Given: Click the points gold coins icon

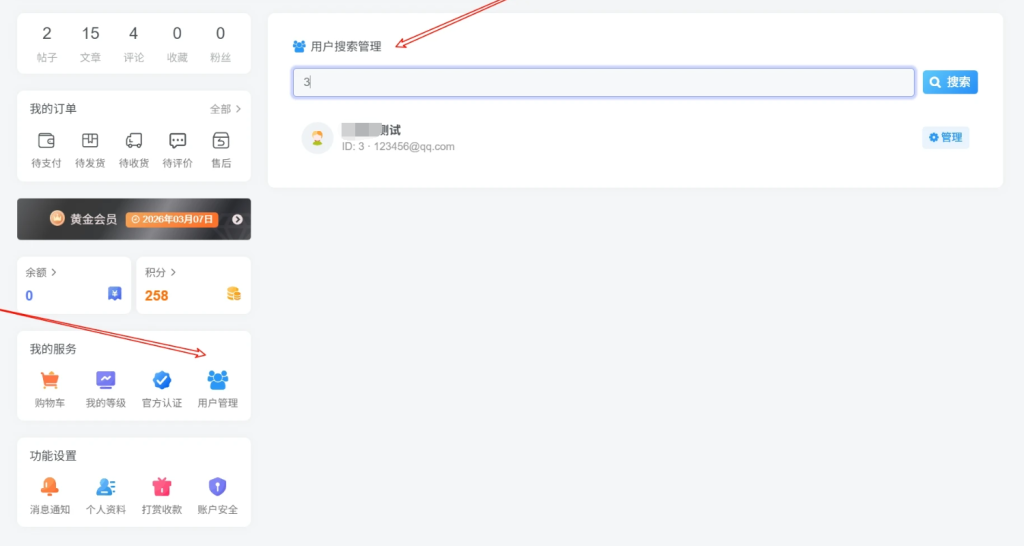Looking at the screenshot, I should [234, 294].
